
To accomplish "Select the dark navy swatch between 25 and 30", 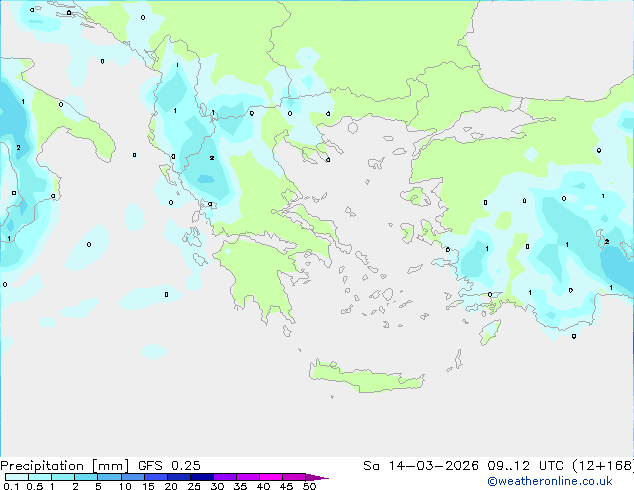I will pos(201,477).
